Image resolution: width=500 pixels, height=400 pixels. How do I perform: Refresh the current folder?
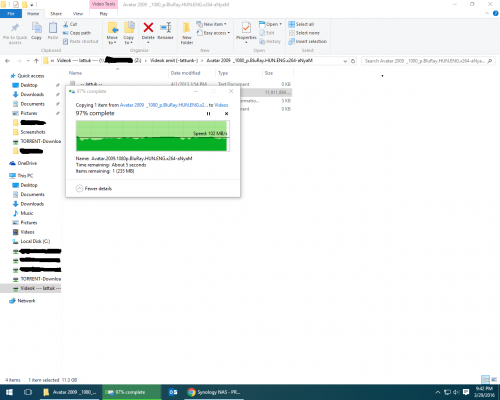(353, 61)
